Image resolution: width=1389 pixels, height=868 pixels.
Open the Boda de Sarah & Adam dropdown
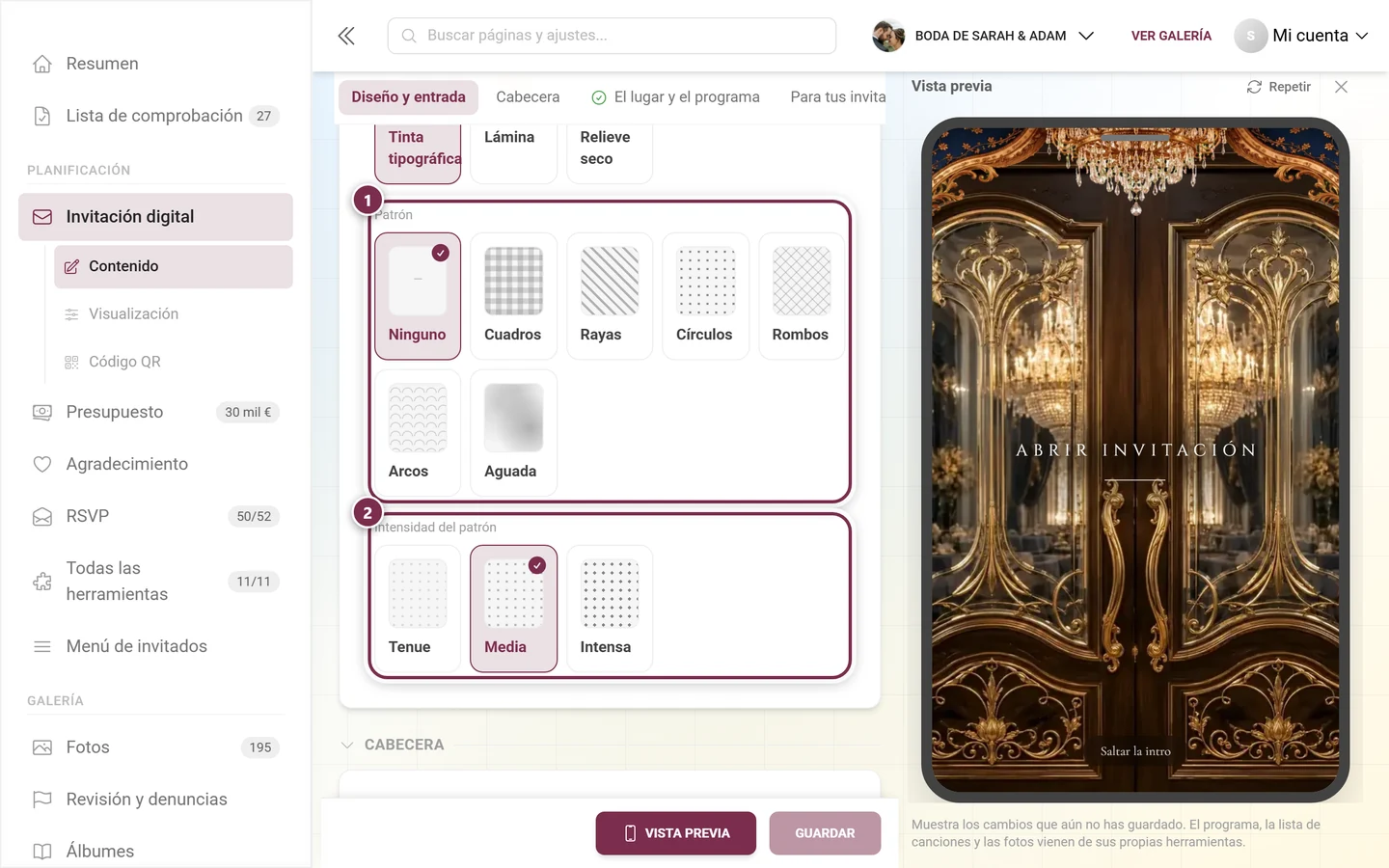(983, 36)
